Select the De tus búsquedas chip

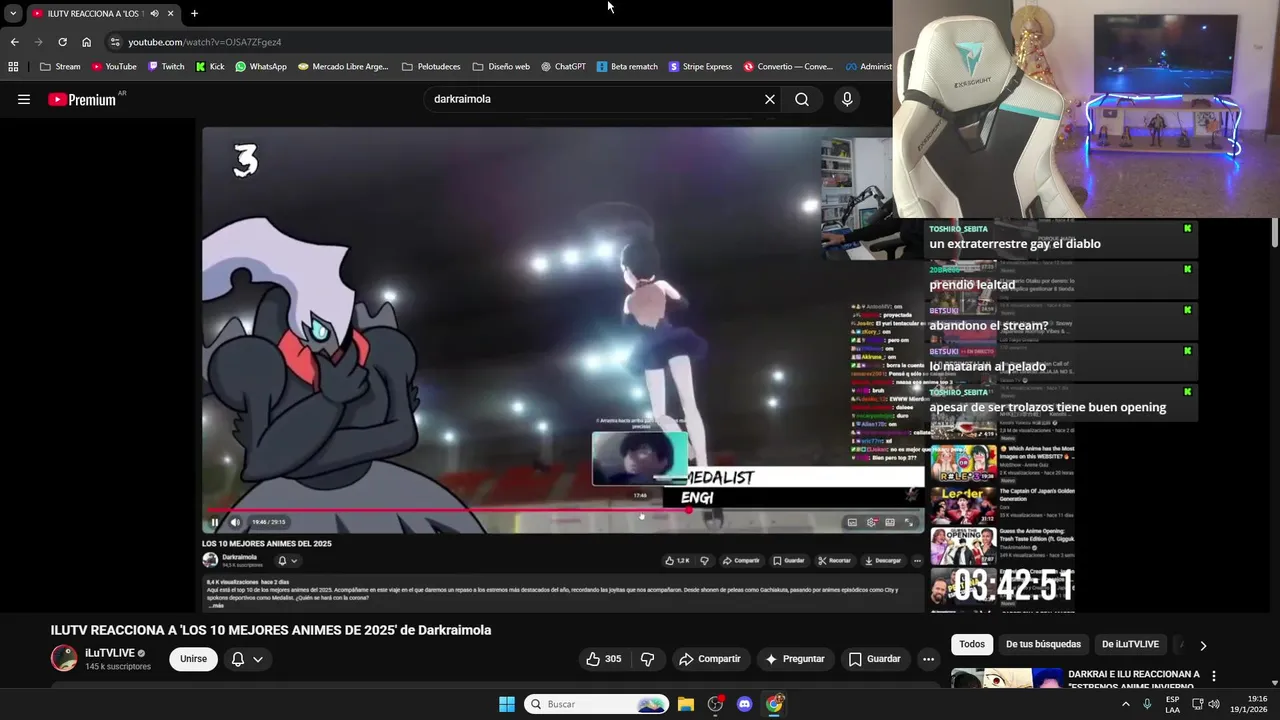1043,644
